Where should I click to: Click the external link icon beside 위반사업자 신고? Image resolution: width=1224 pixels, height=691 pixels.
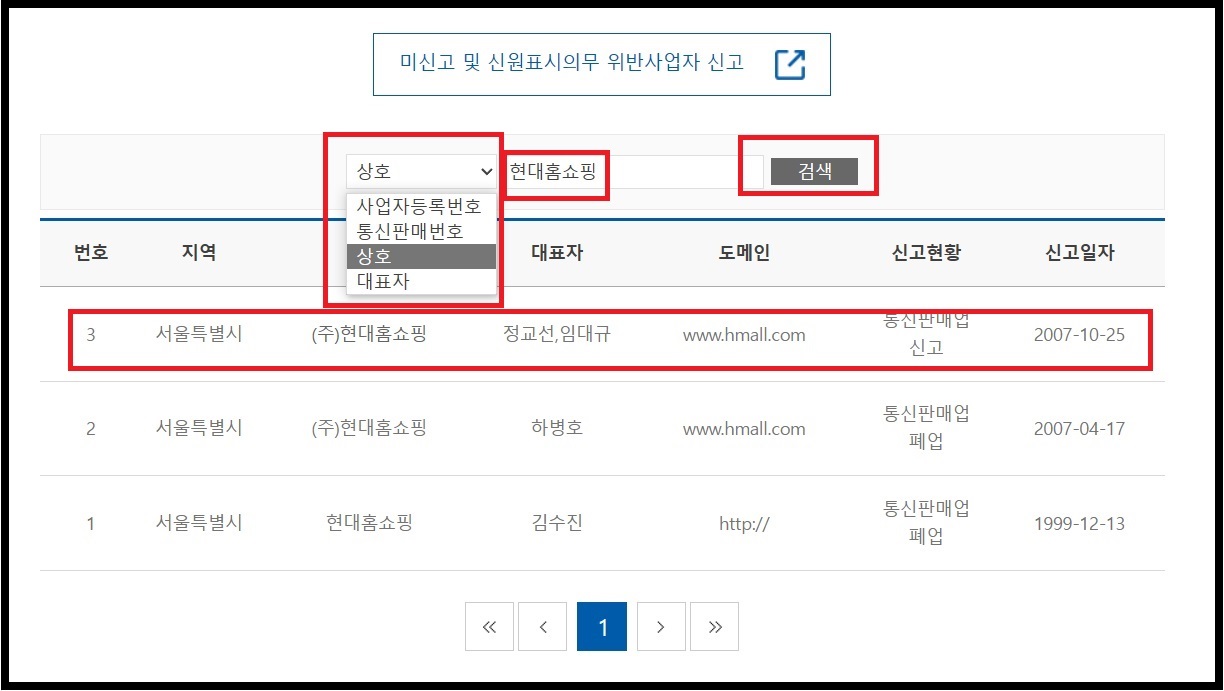pyautogui.click(x=790, y=64)
